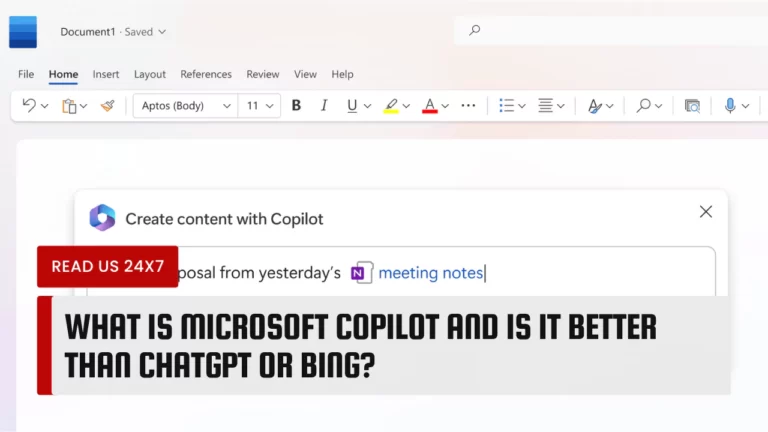The height and width of the screenshot is (432, 768).
Task: Open the meeting notes link
Action: click(x=431, y=273)
